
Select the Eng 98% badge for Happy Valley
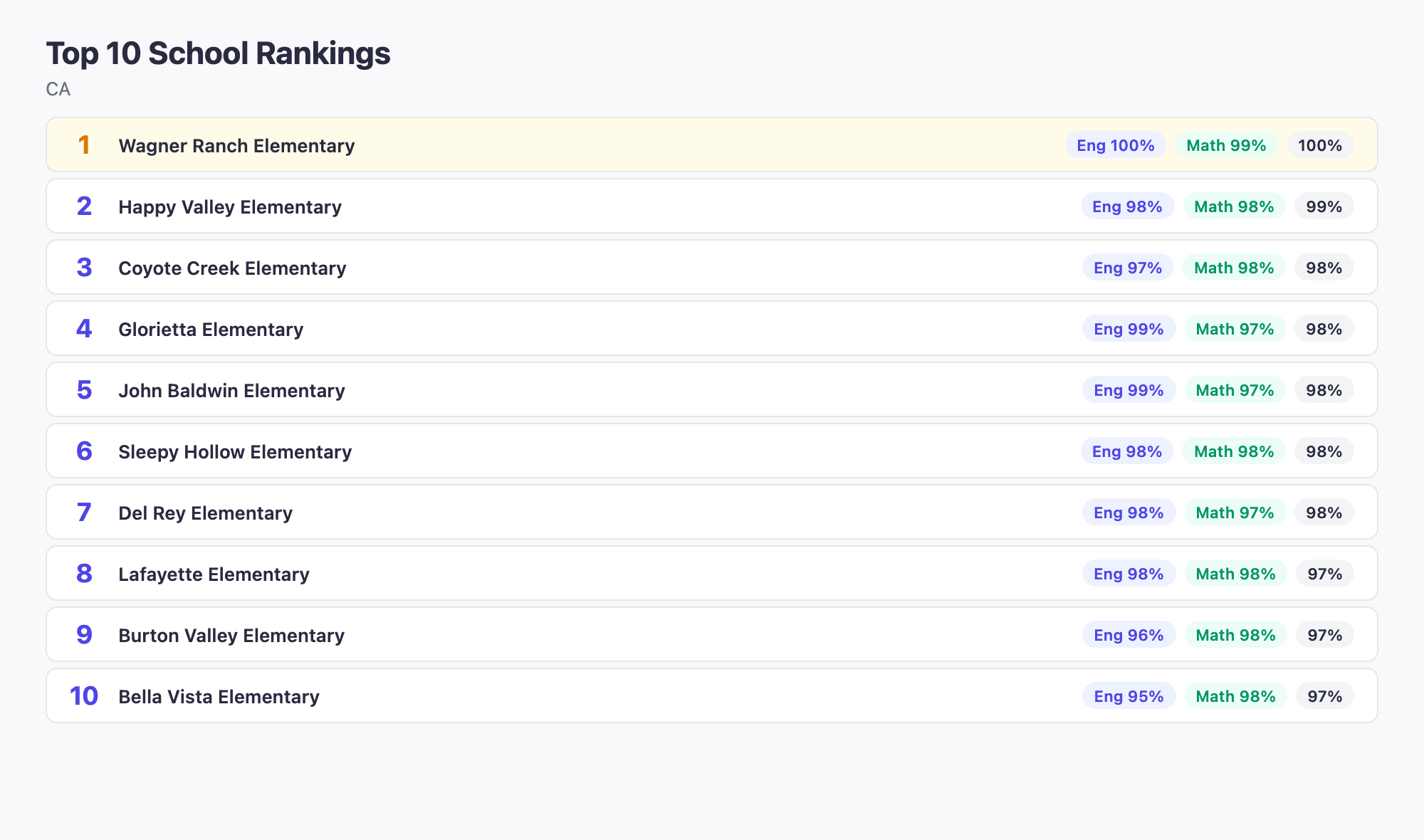1127,206
